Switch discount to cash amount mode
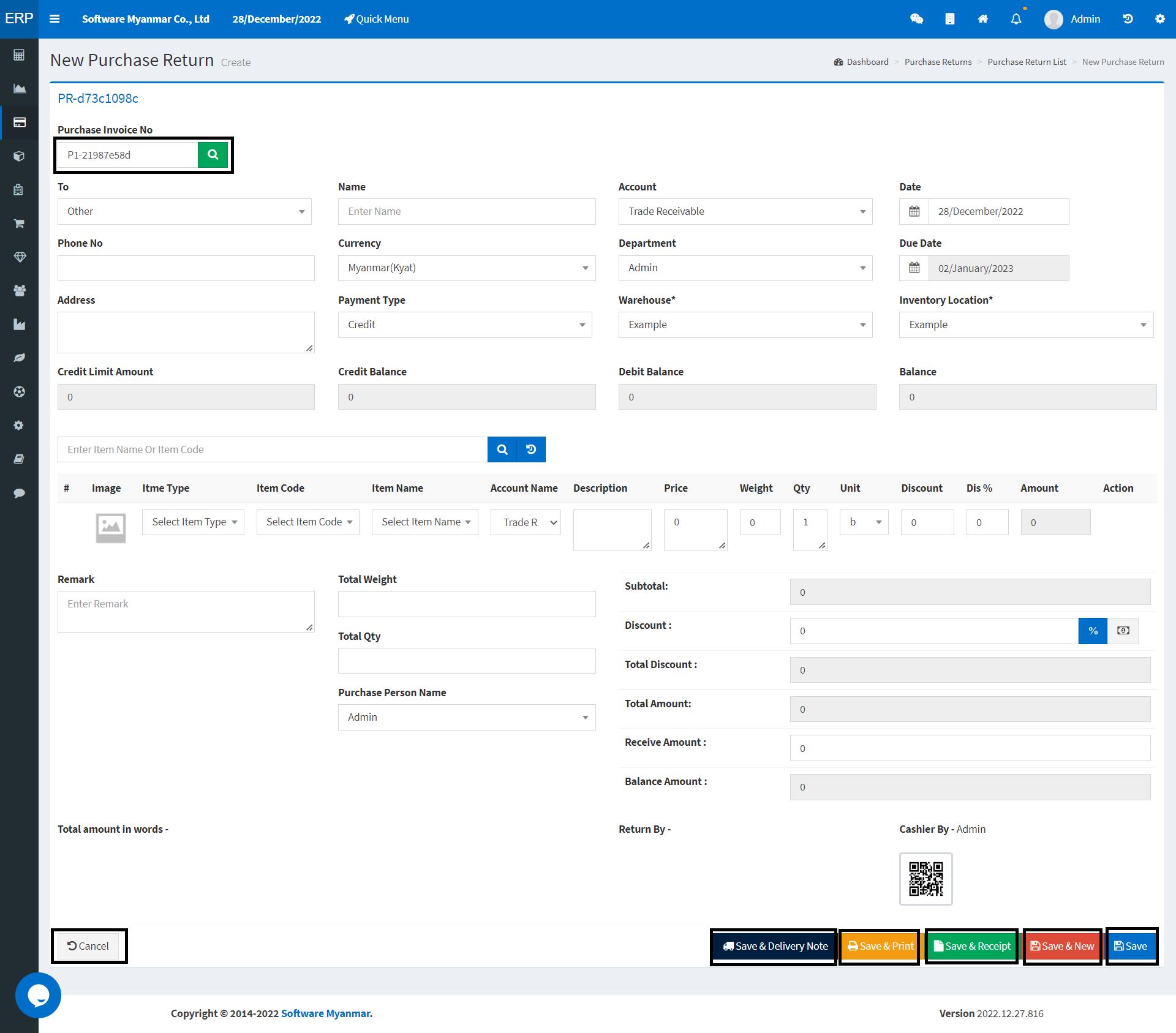Screen dimensions: 1176x1033 (1123, 631)
